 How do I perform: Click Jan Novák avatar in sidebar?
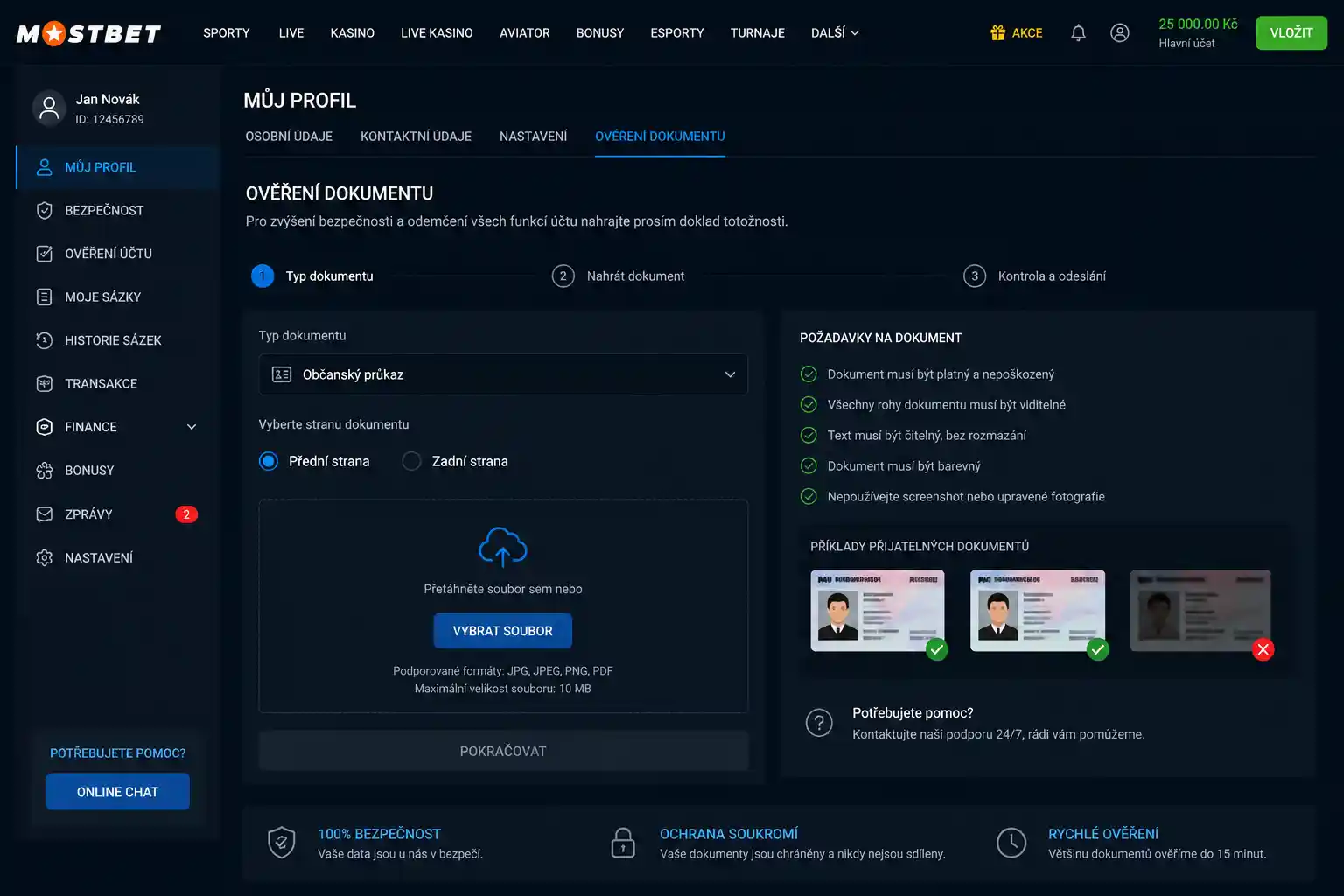pos(49,108)
